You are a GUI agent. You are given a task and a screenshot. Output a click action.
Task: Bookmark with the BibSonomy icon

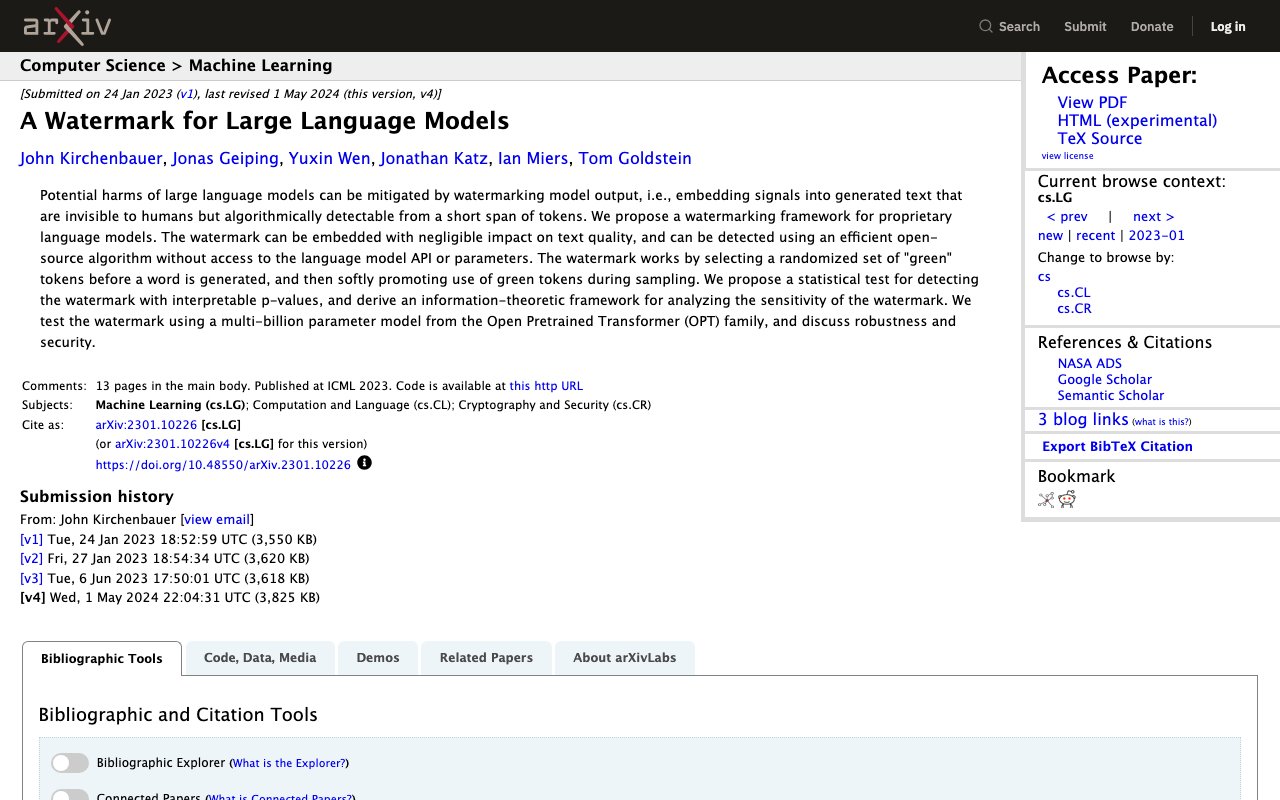coord(1046,500)
